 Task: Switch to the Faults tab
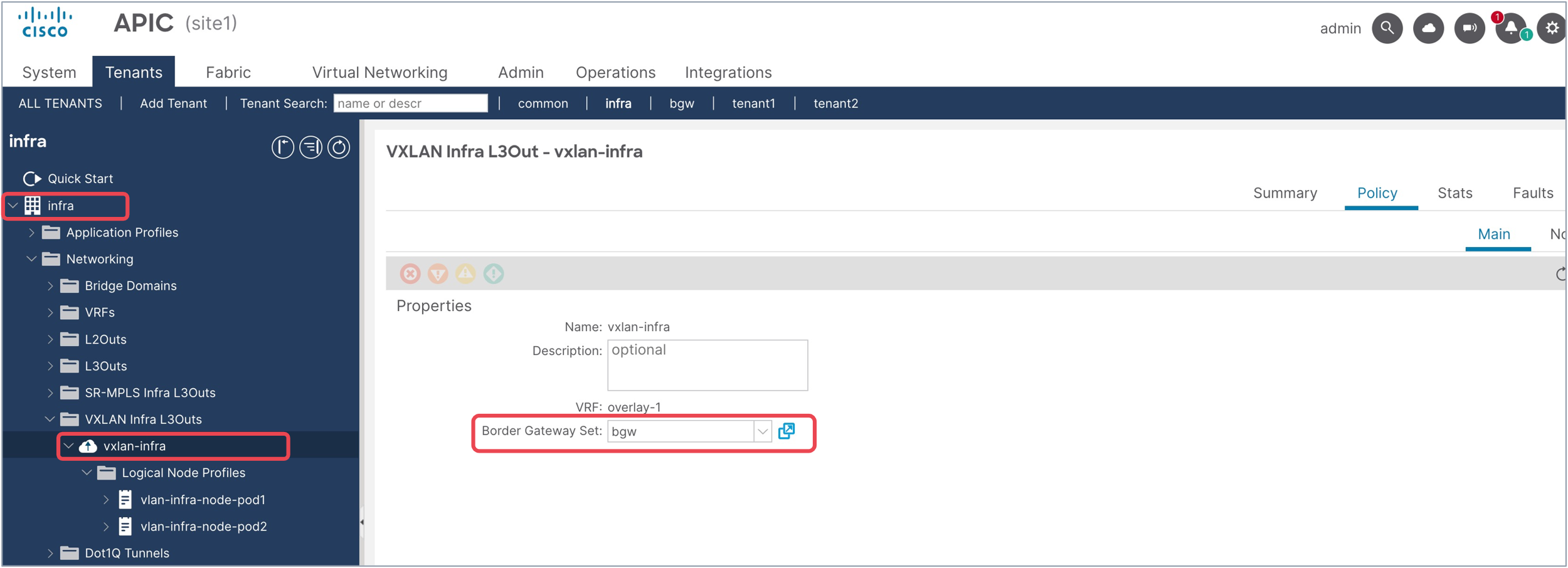click(x=1533, y=193)
